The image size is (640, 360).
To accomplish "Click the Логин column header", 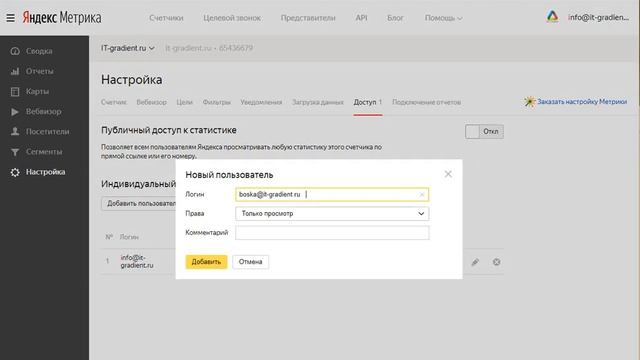I will point(129,237).
